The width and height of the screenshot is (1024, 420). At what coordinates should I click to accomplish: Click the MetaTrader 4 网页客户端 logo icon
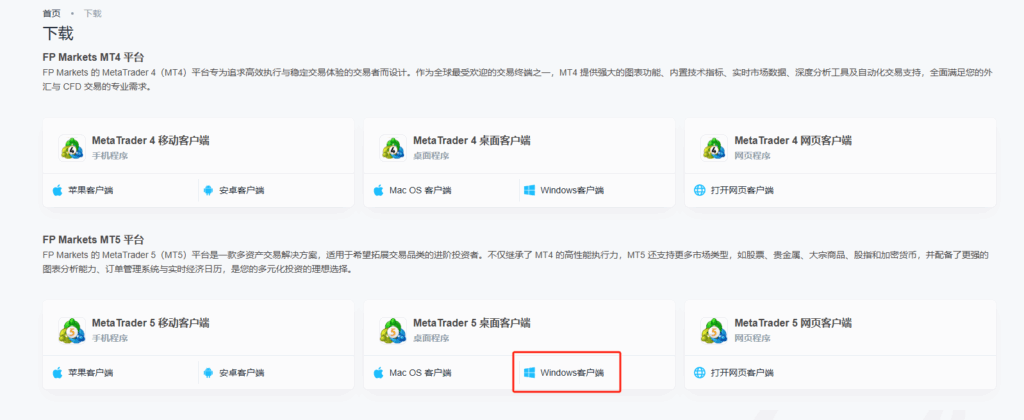click(x=713, y=147)
